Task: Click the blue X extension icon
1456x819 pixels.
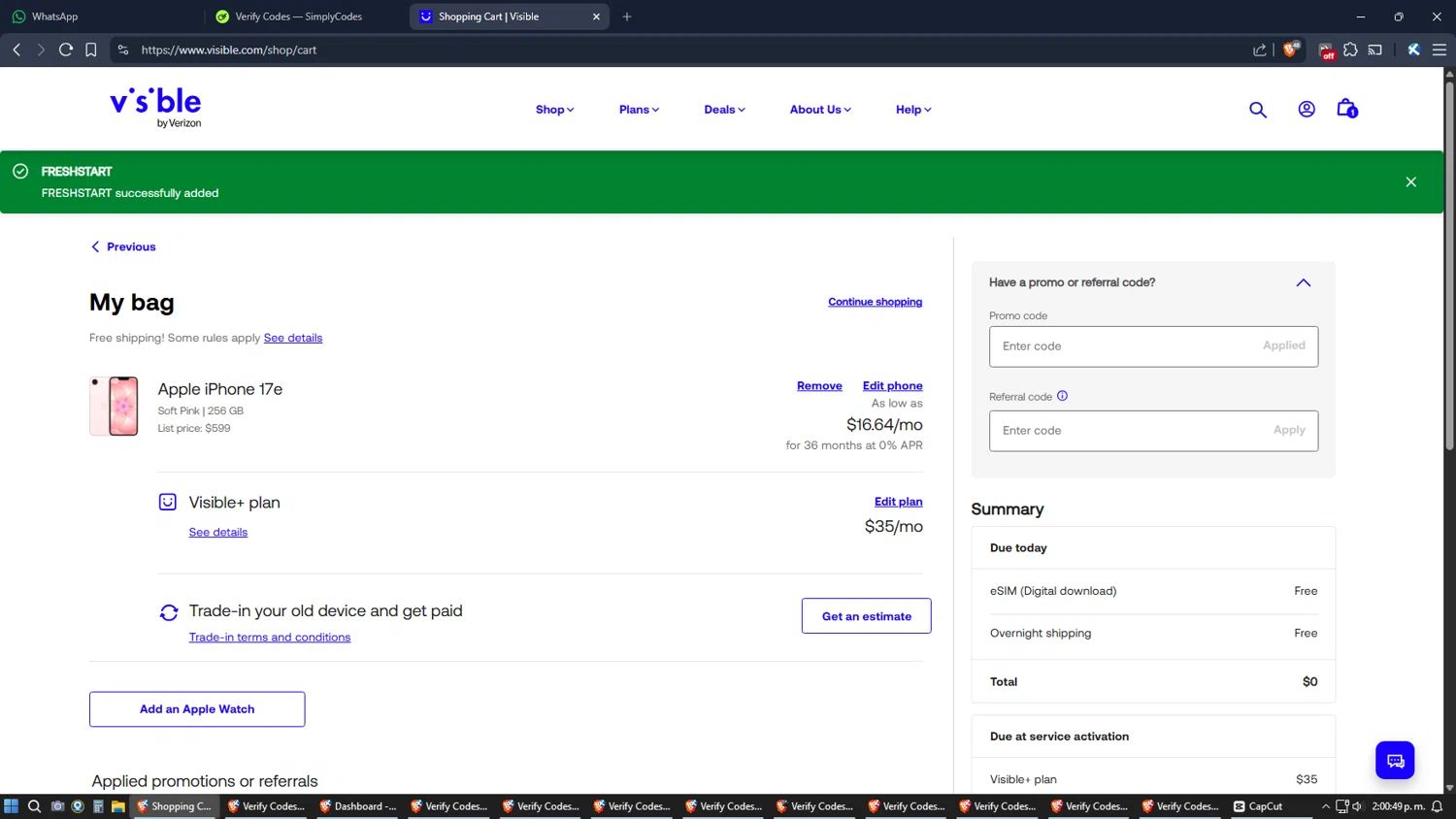Action: tap(1414, 49)
